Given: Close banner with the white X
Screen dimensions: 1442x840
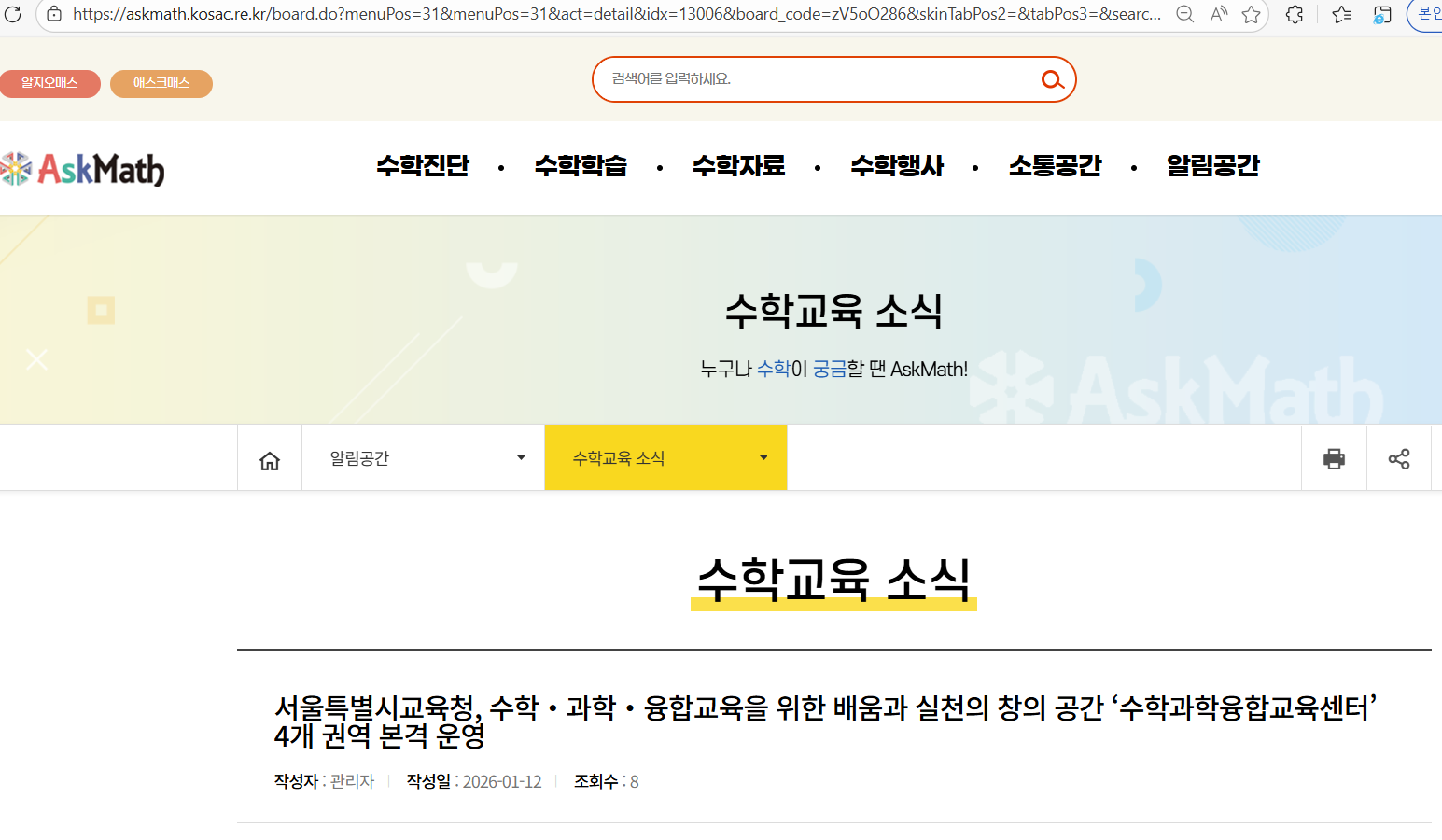Looking at the screenshot, I should tap(37, 359).
